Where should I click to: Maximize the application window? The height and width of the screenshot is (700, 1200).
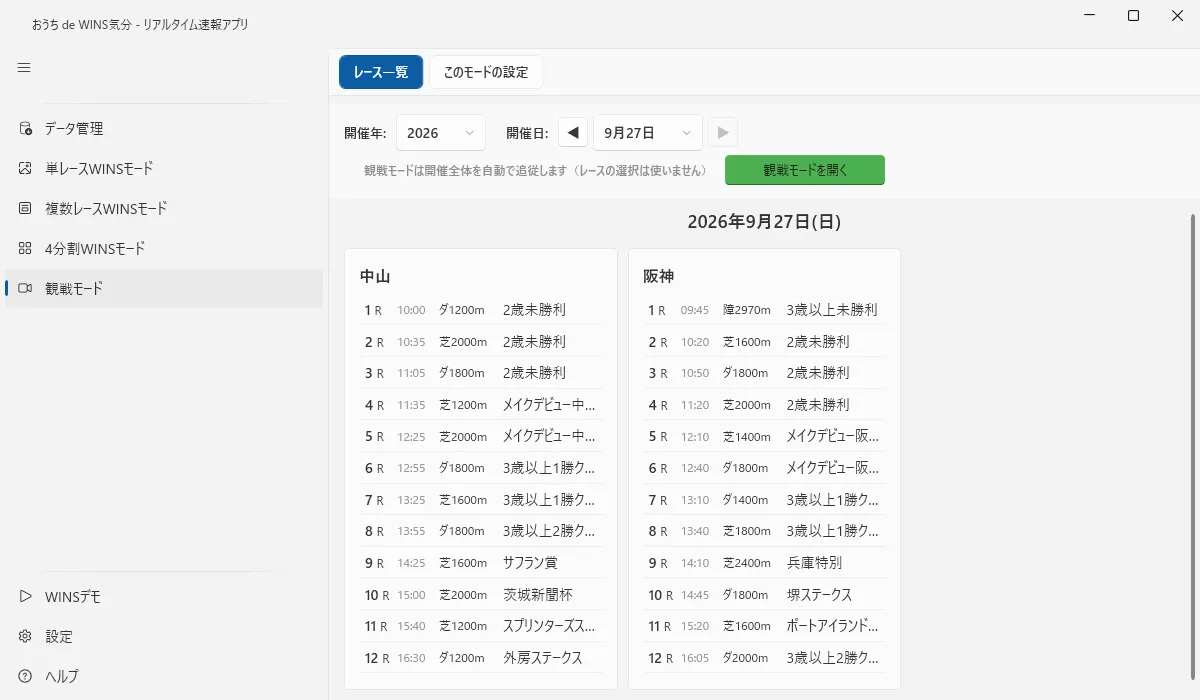tap(1133, 15)
